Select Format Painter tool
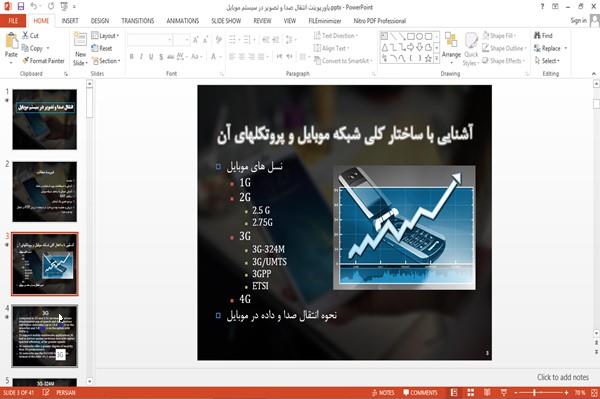Viewport: 600px width, 399px height. [x=43, y=61]
